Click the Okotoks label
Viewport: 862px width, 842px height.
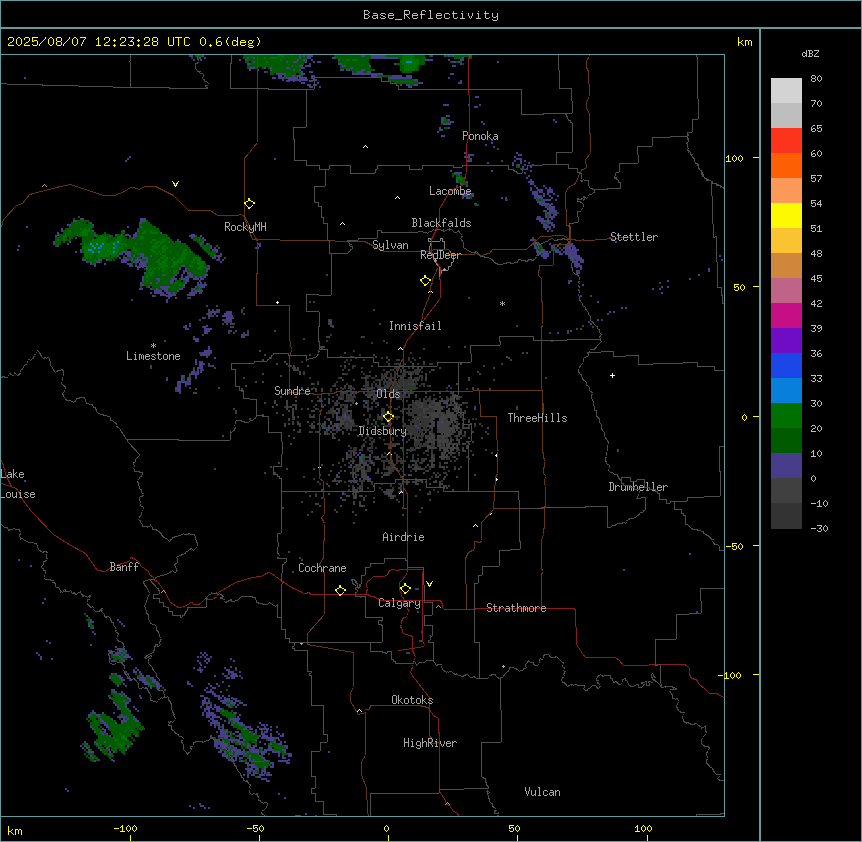tap(412, 700)
